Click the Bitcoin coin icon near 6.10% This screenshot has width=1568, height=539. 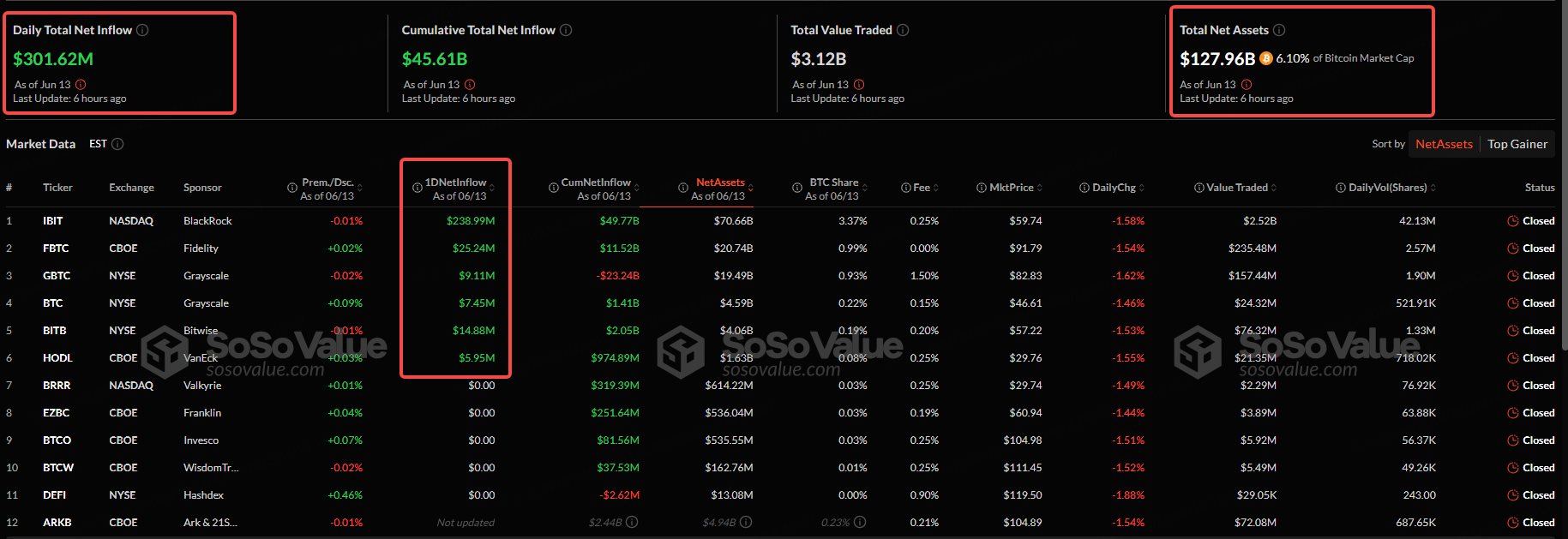coord(1266,58)
